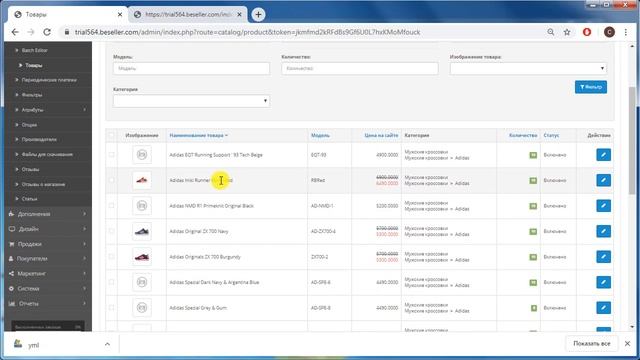Open Статьи in the sidebar

29,199
